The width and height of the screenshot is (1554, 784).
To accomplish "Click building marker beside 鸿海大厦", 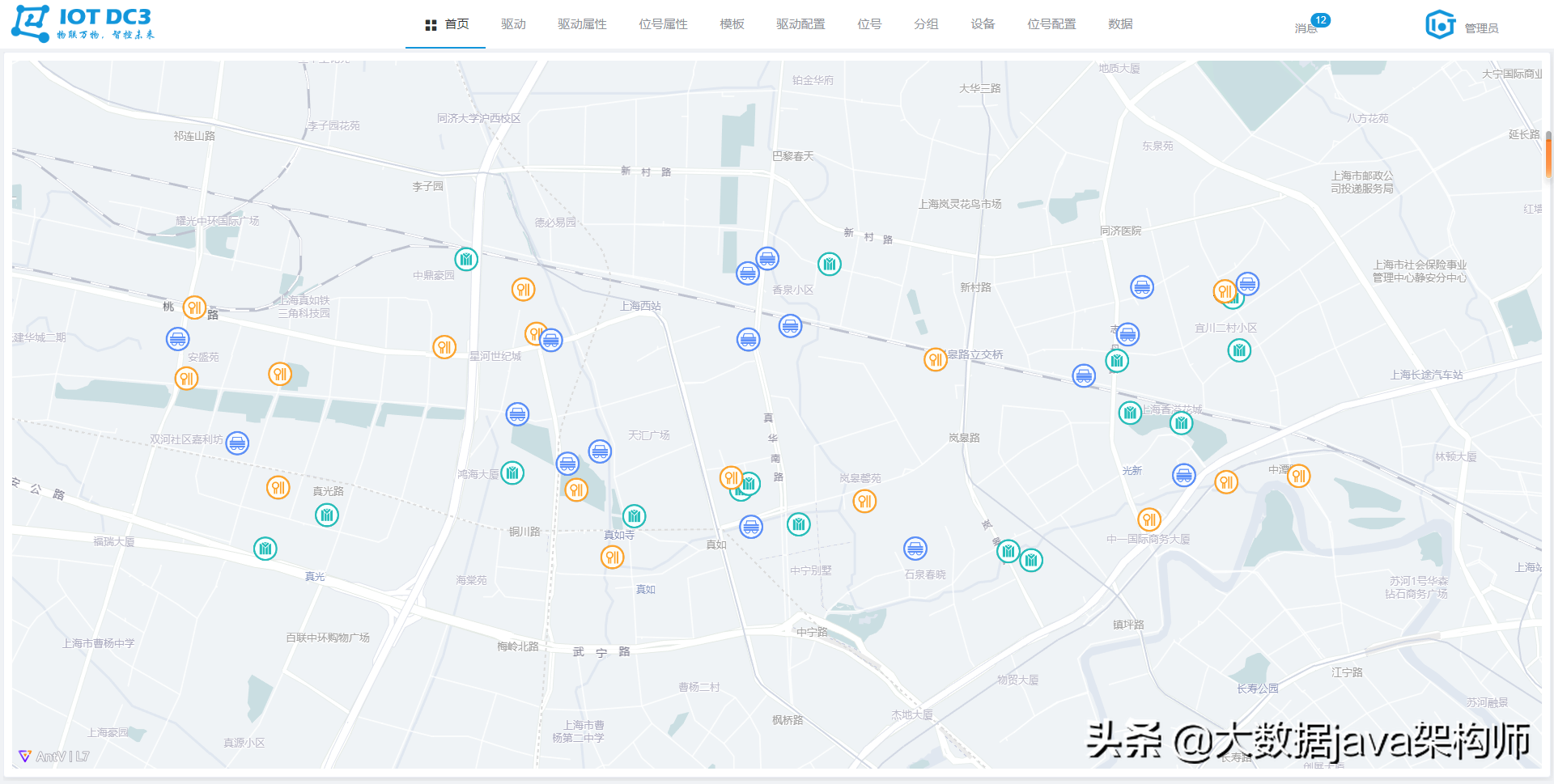I will [512, 473].
